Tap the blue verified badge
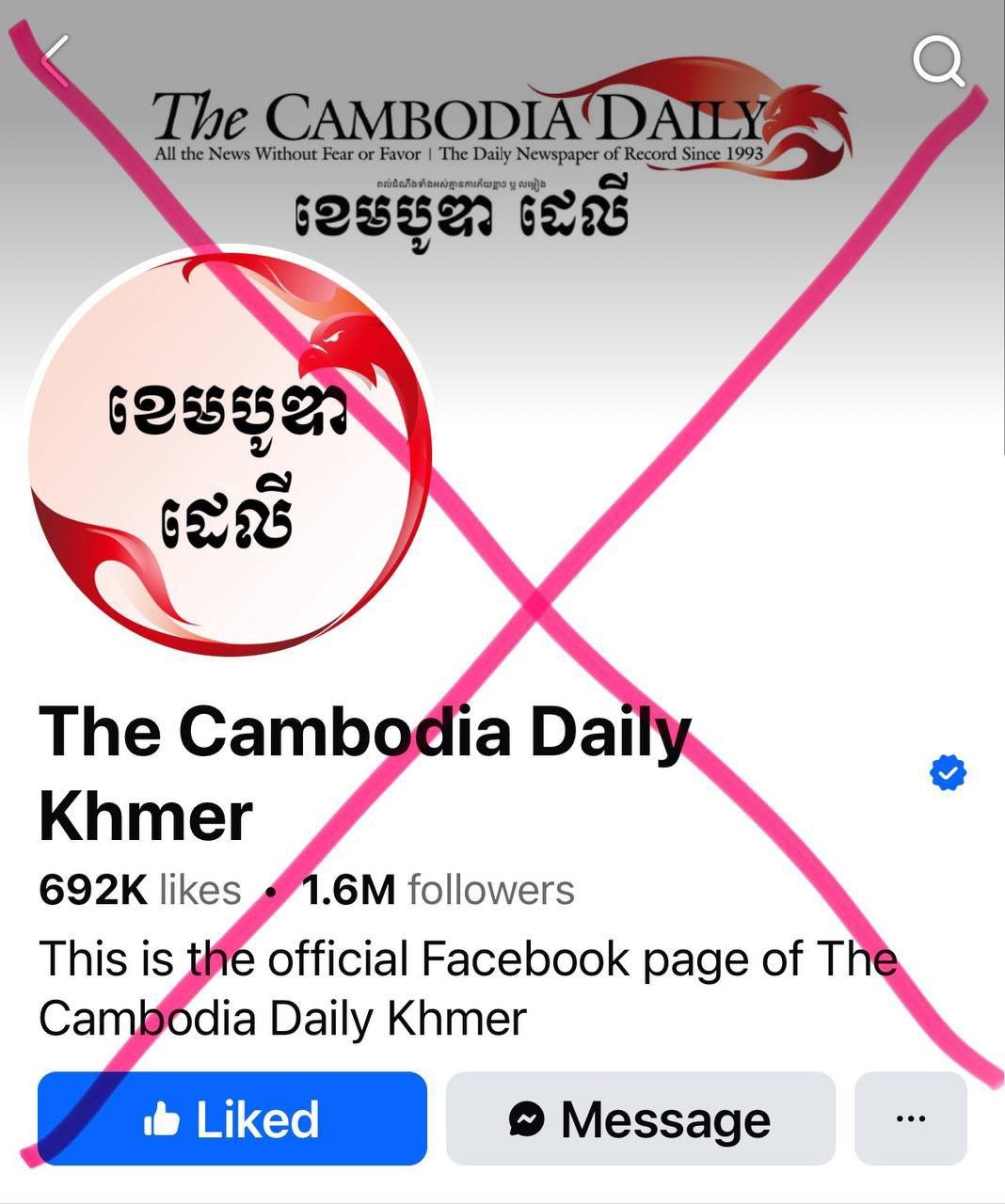This screenshot has width=1005, height=1204. [x=948, y=773]
